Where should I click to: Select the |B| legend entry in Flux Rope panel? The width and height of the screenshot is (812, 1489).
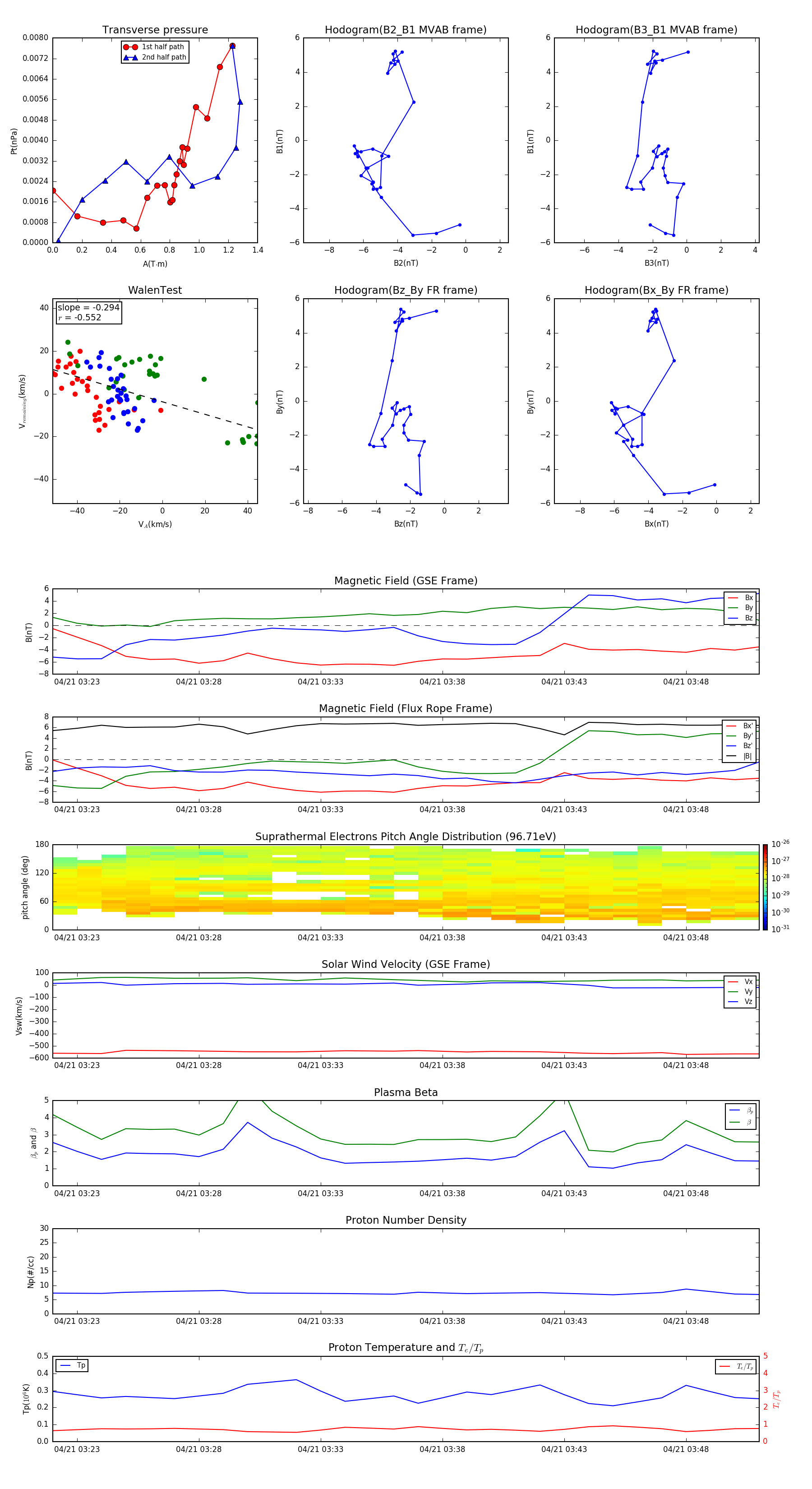(x=739, y=756)
